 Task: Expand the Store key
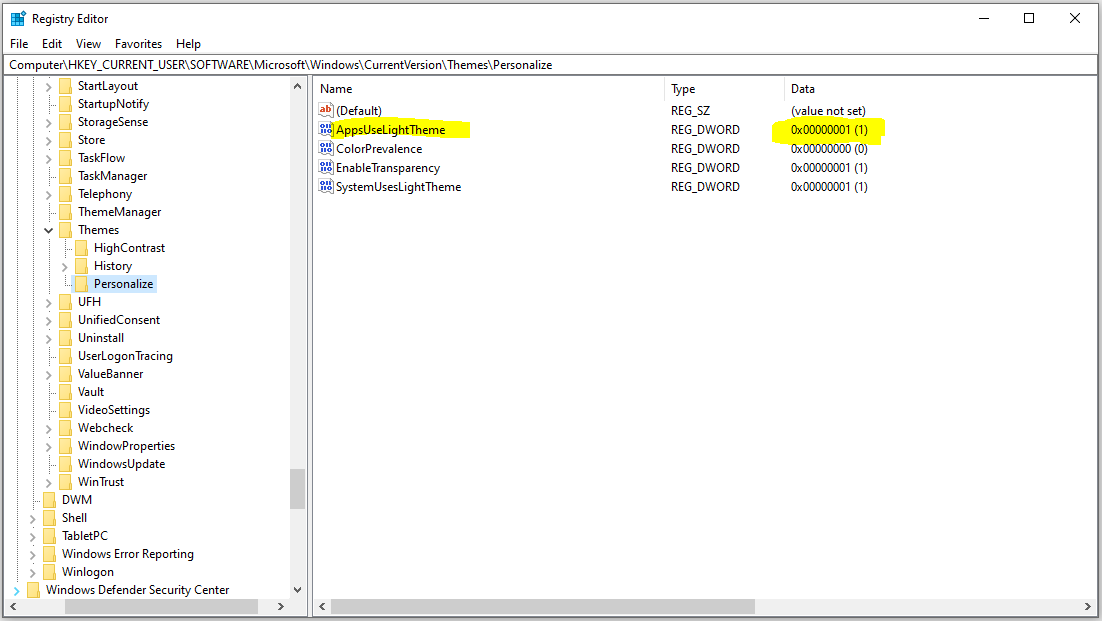point(48,140)
